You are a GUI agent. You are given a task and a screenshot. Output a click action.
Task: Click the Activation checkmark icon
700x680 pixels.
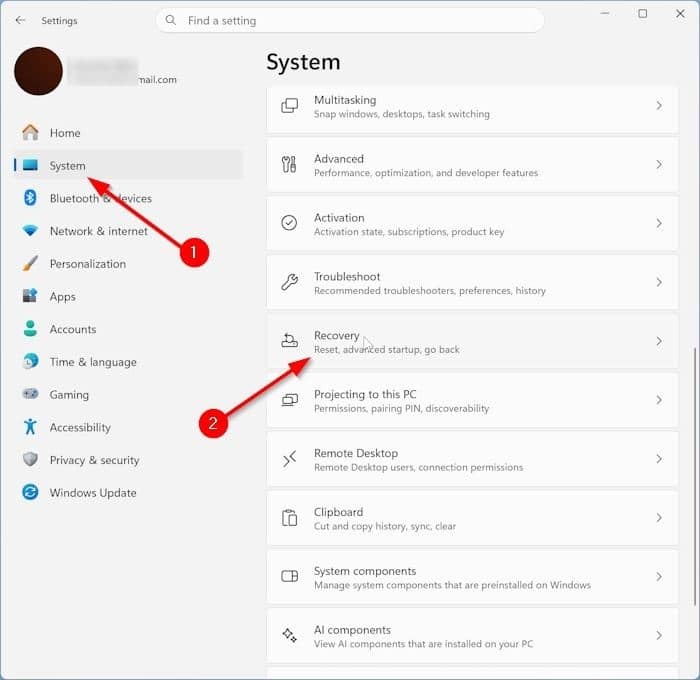[x=289, y=223]
